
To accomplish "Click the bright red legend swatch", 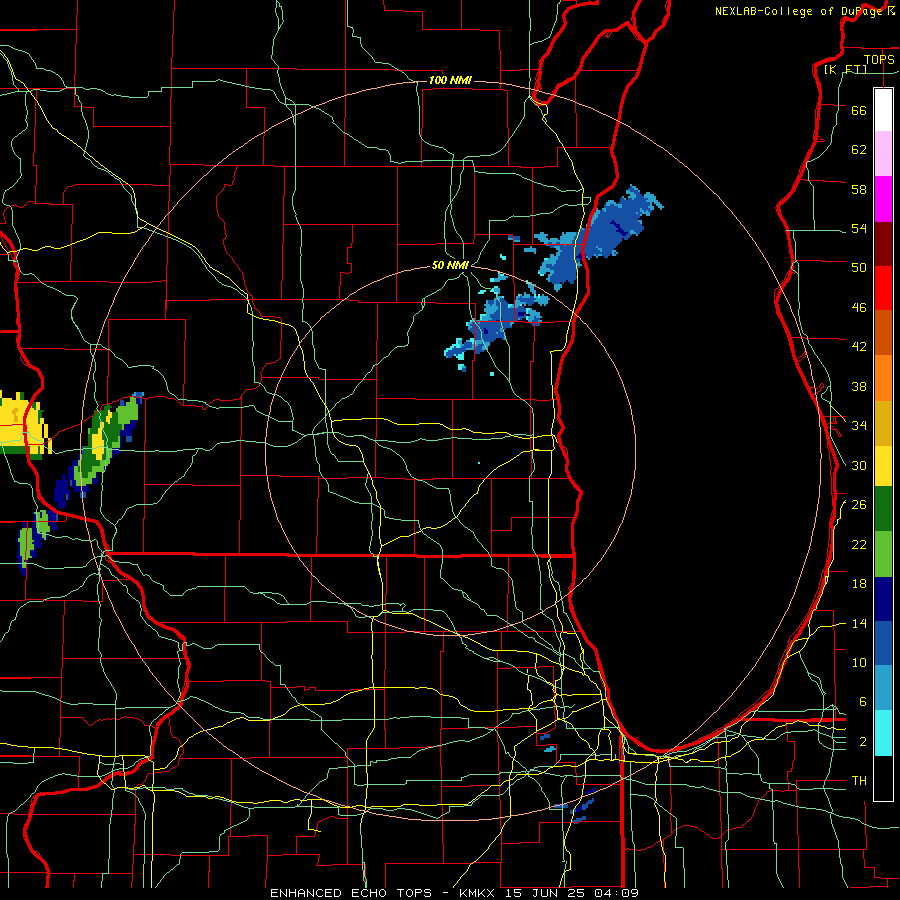I will 883,288.
